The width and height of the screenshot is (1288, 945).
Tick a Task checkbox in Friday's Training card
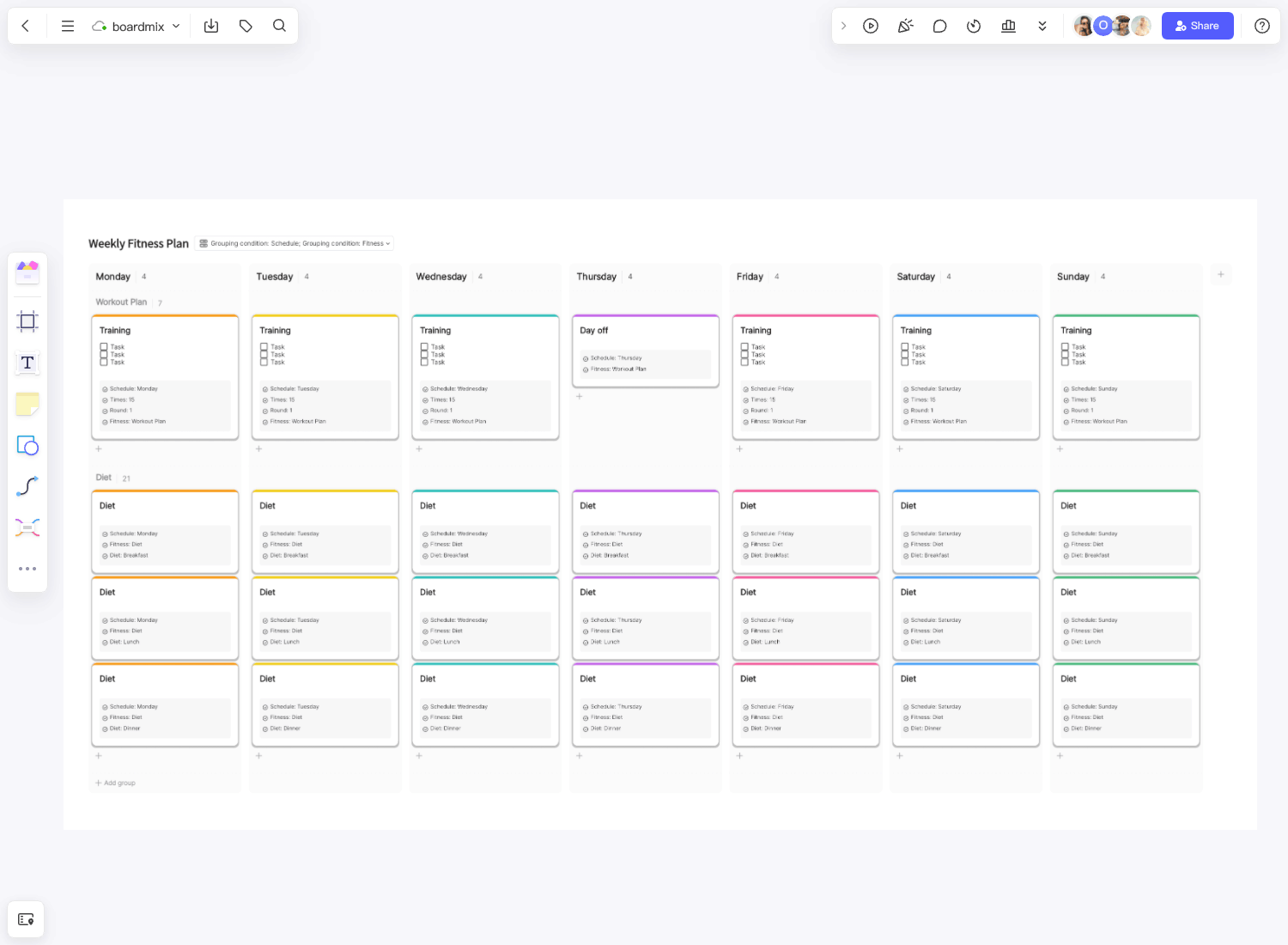point(745,346)
